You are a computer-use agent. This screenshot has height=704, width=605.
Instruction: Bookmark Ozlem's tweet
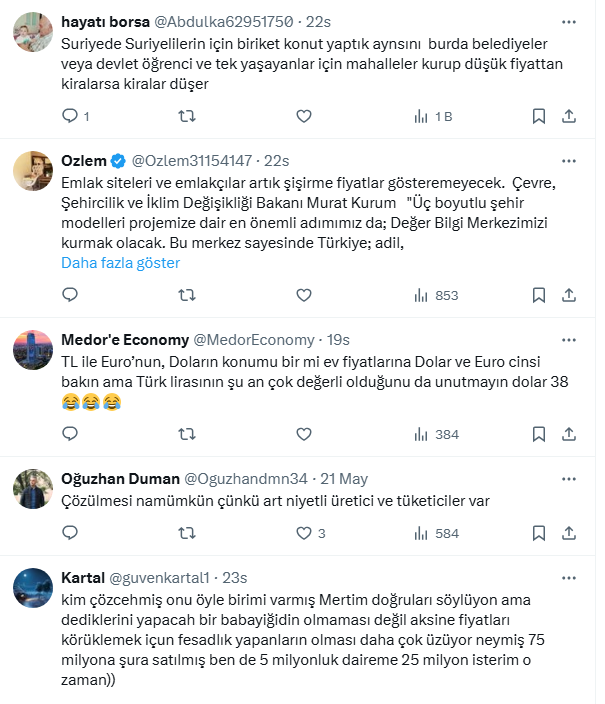click(539, 295)
